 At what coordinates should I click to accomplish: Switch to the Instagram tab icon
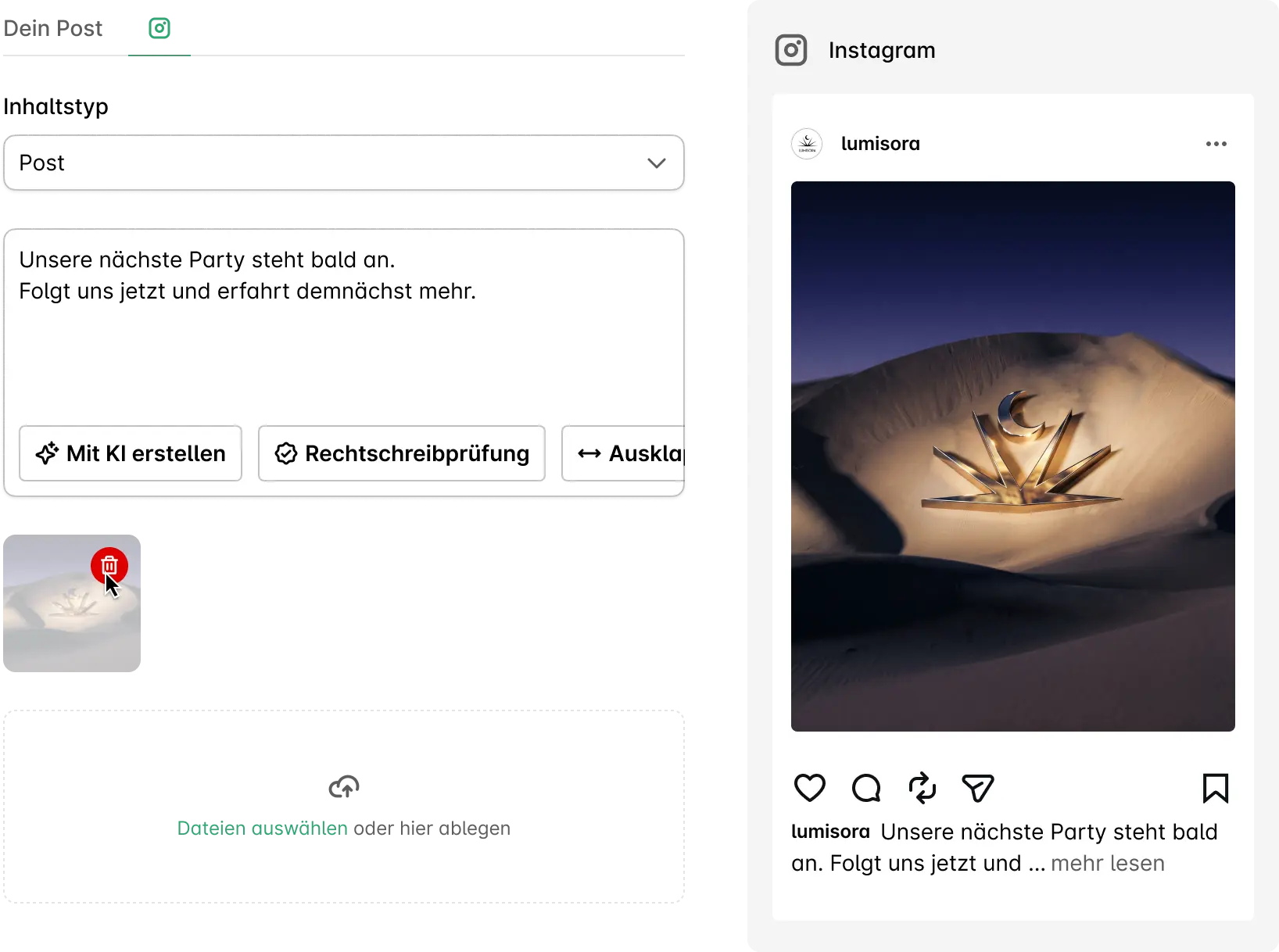coord(159,28)
